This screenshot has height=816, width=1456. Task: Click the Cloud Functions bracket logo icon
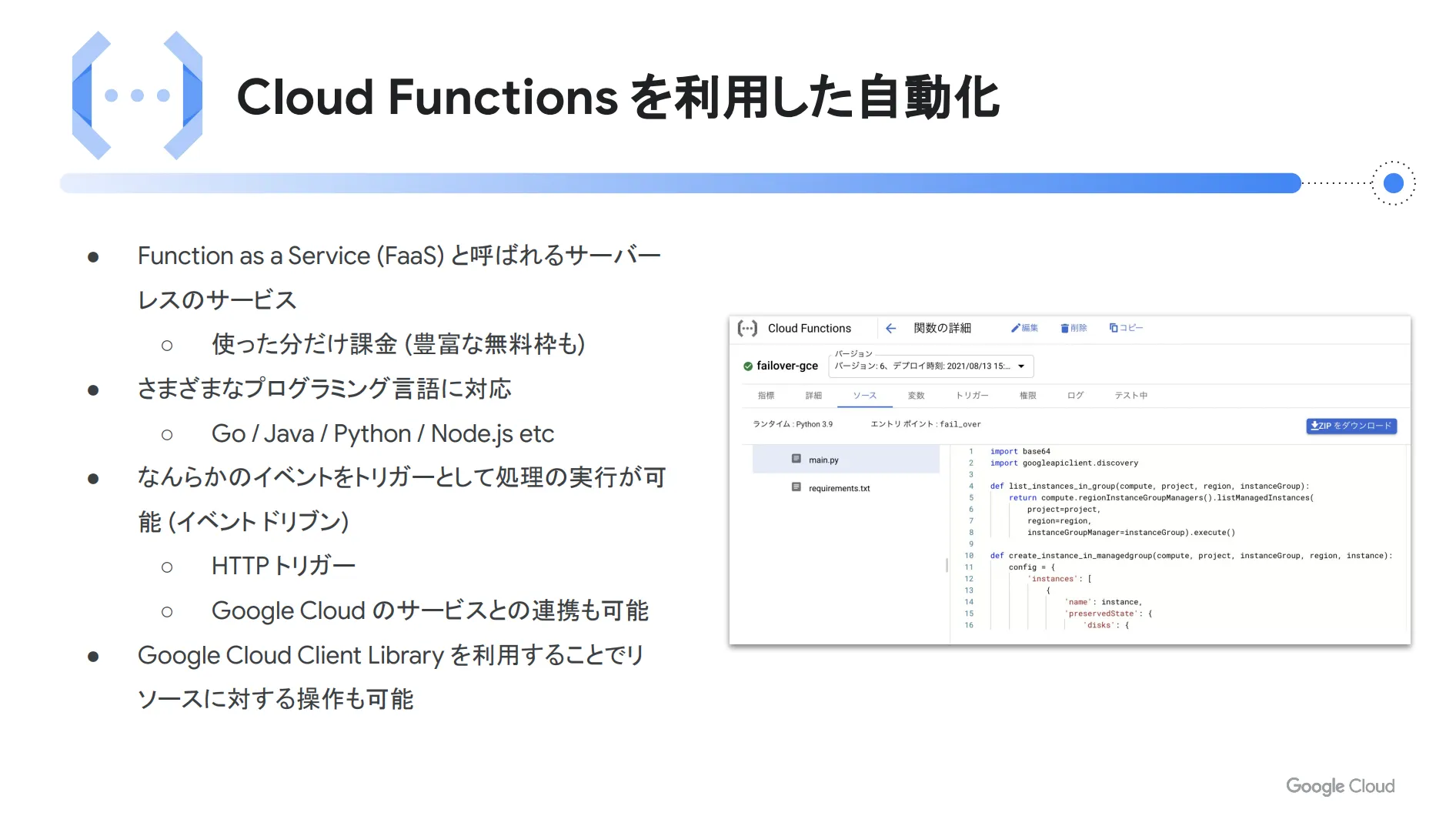click(747, 329)
